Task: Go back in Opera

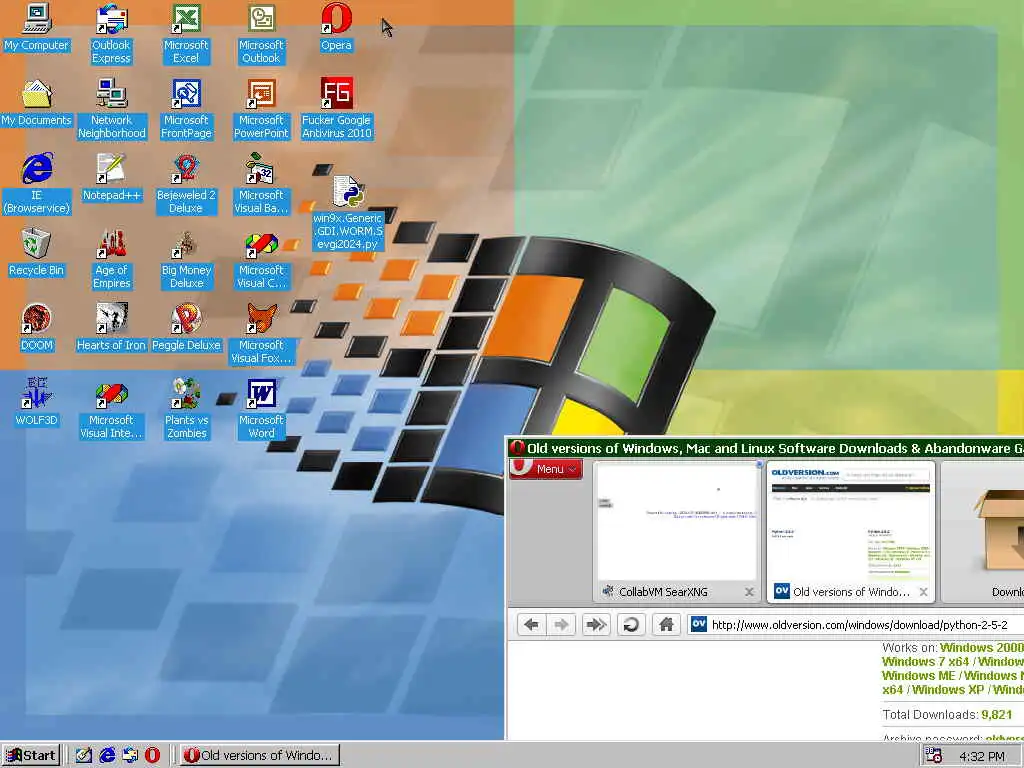Action: click(x=532, y=625)
